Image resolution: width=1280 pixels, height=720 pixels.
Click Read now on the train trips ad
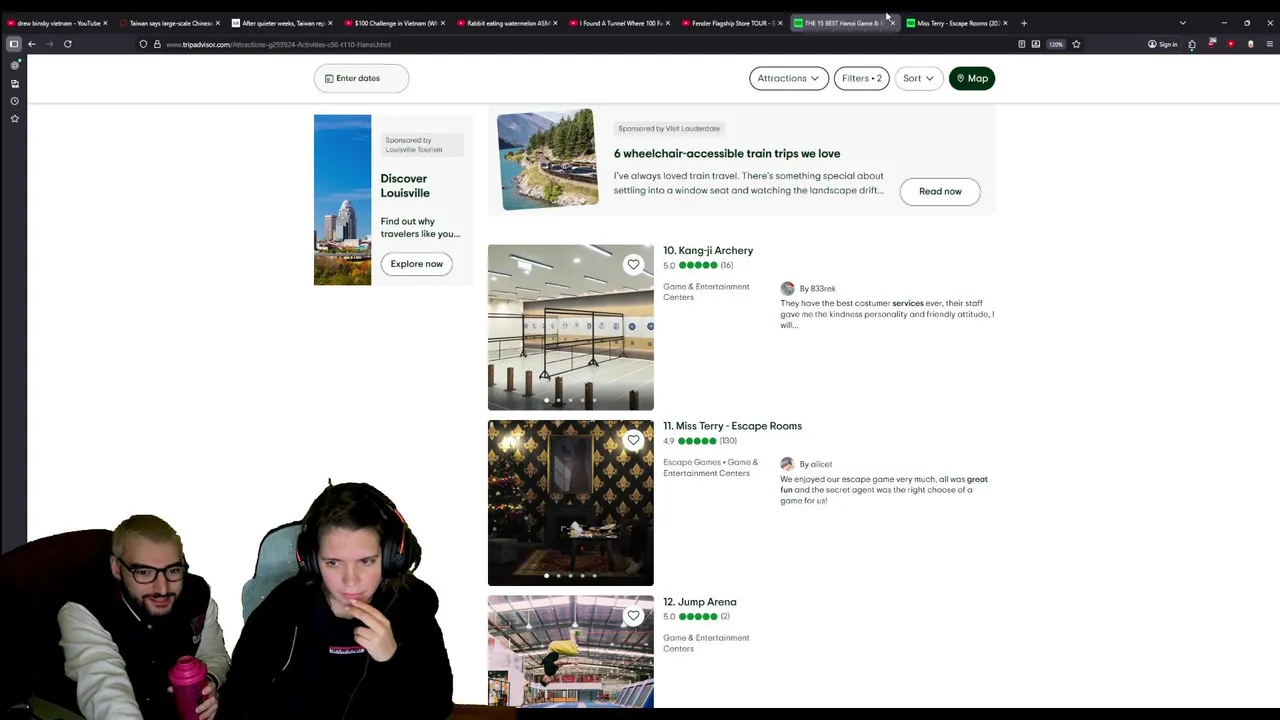940,191
